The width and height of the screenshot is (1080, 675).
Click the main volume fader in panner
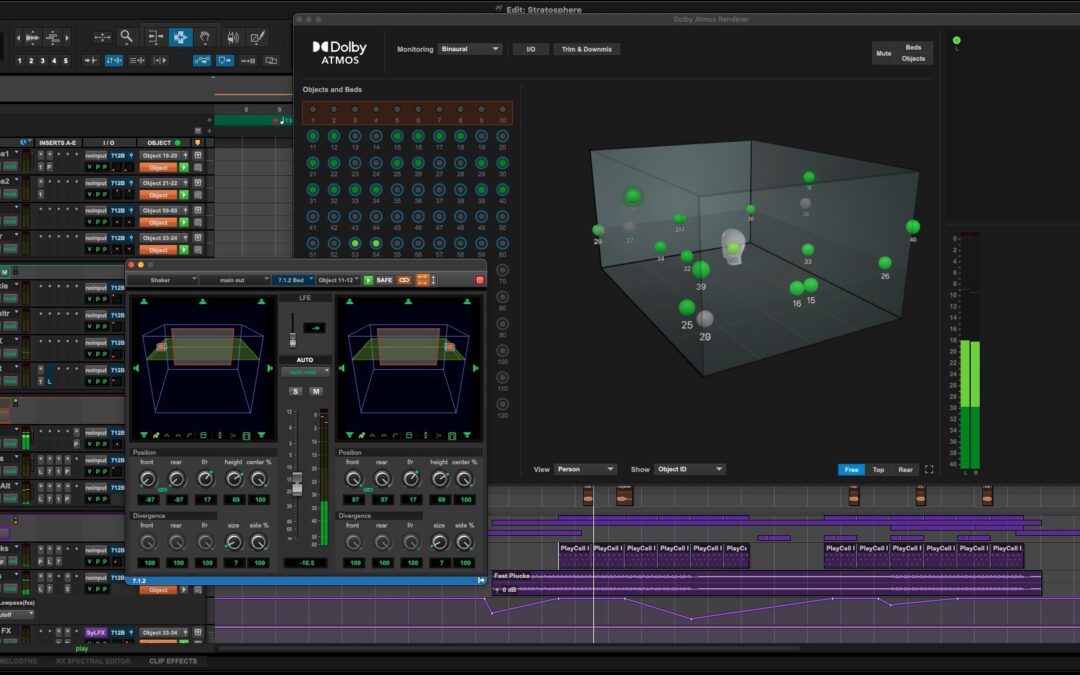click(x=297, y=484)
